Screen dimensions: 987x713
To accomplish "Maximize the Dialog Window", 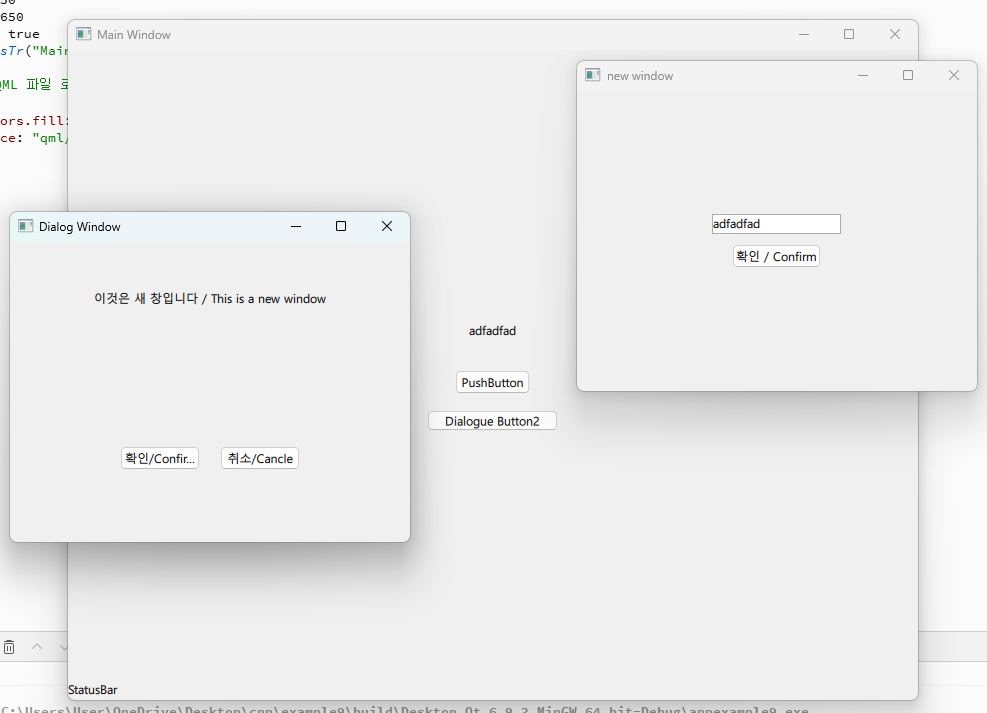I will [341, 227].
